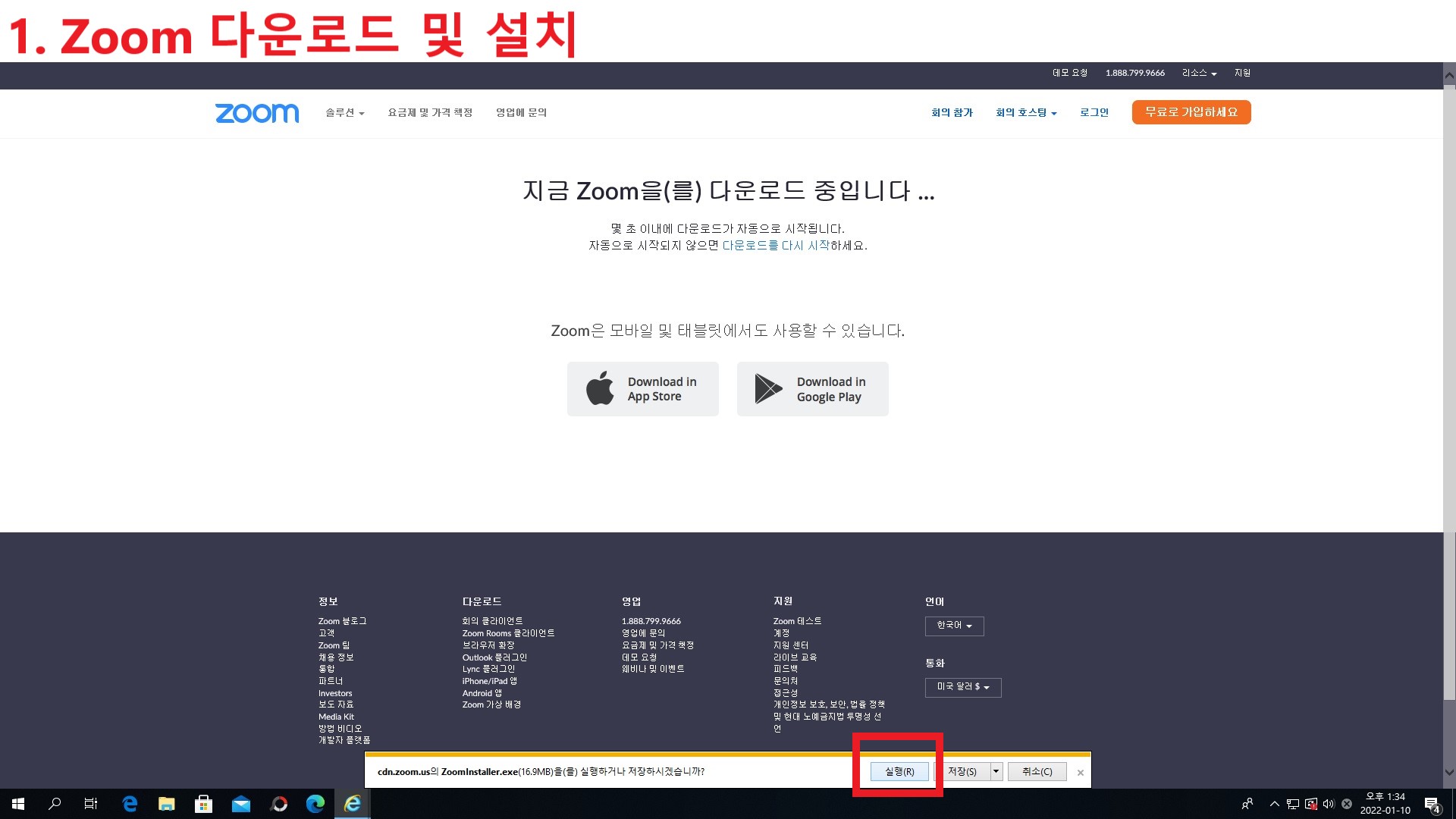1456x819 pixels.
Task: Launch legacy Edge from taskbar
Action: pyautogui.click(x=130, y=804)
